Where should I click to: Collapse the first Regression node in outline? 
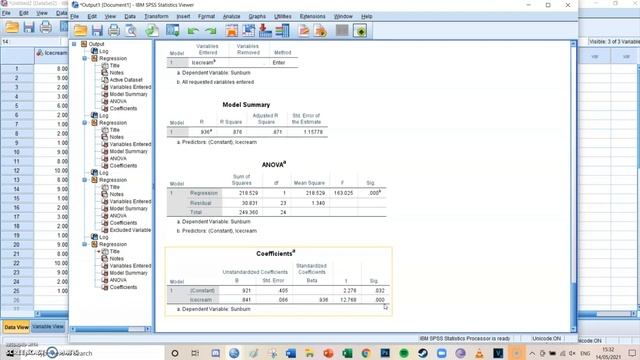(85, 58)
